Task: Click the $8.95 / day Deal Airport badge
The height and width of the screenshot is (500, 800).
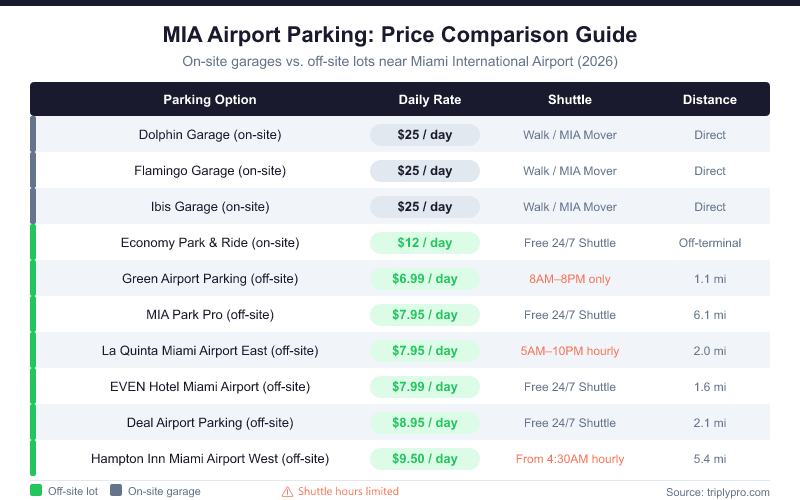Action: pyautogui.click(x=425, y=423)
